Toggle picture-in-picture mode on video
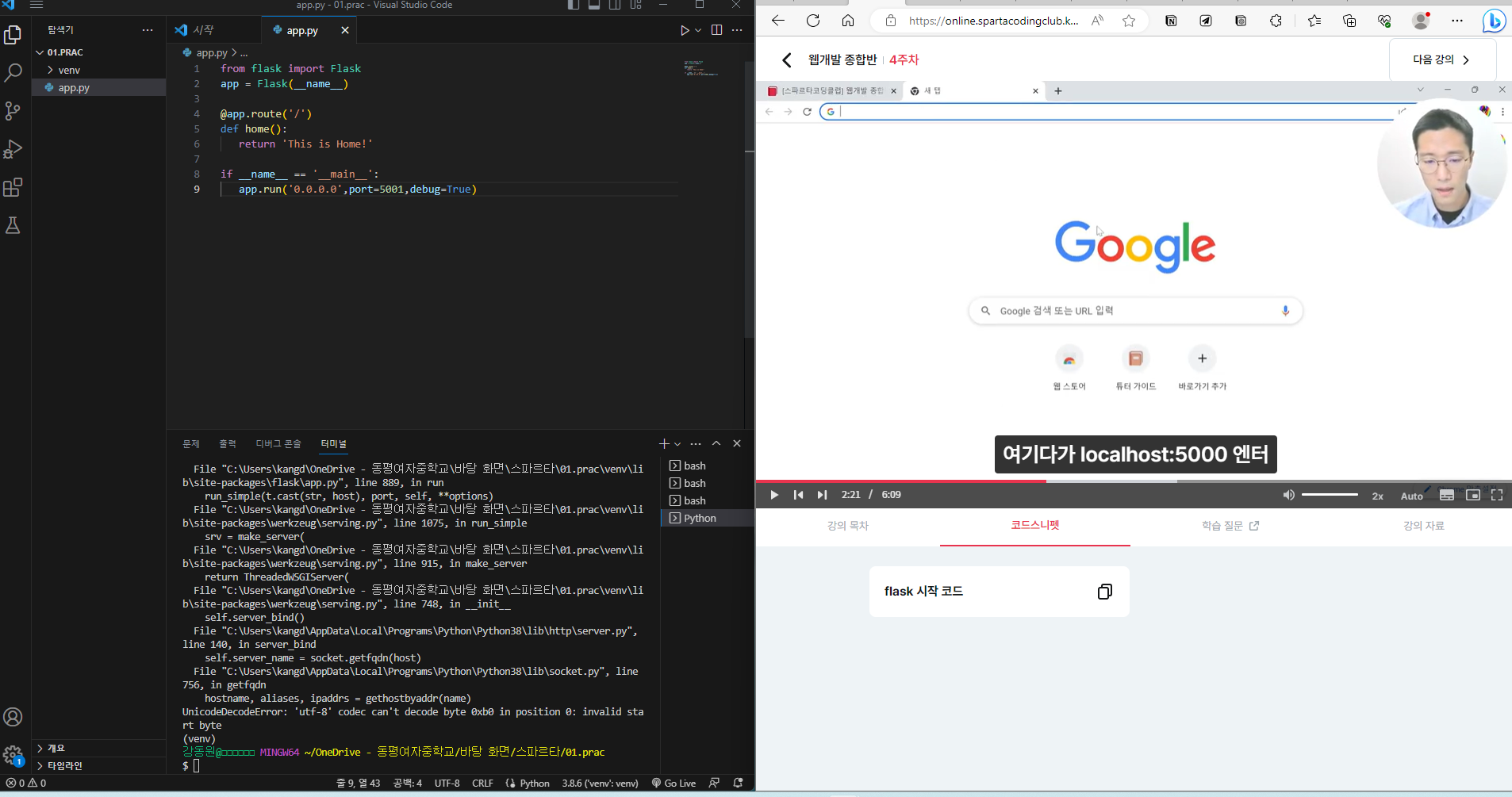This screenshot has width=1512, height=797. coord(1472,495)
